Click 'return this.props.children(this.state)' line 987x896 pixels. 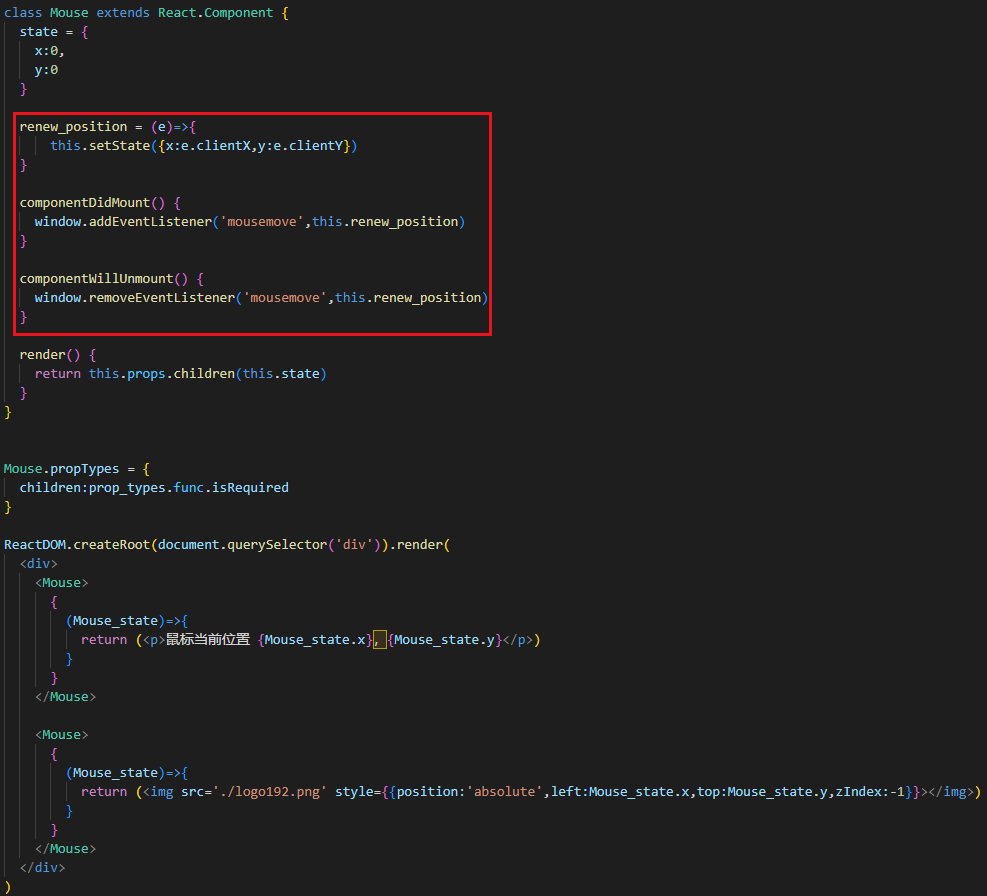pos(181,373)
